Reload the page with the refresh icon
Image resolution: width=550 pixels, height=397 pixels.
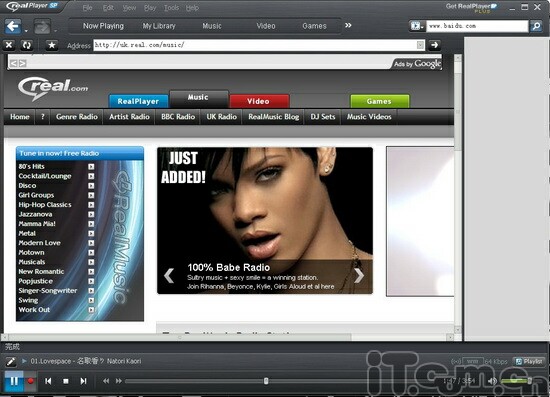point(27,45)
